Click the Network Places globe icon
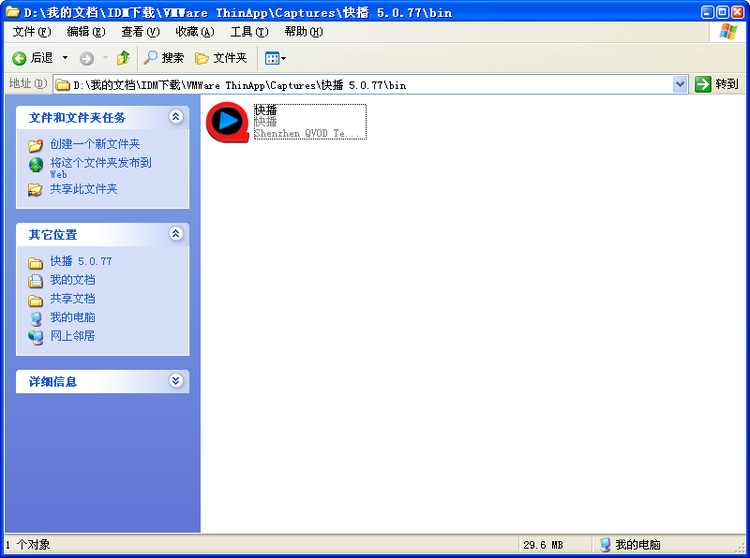 pyautogui.click(x=36, y=337)
